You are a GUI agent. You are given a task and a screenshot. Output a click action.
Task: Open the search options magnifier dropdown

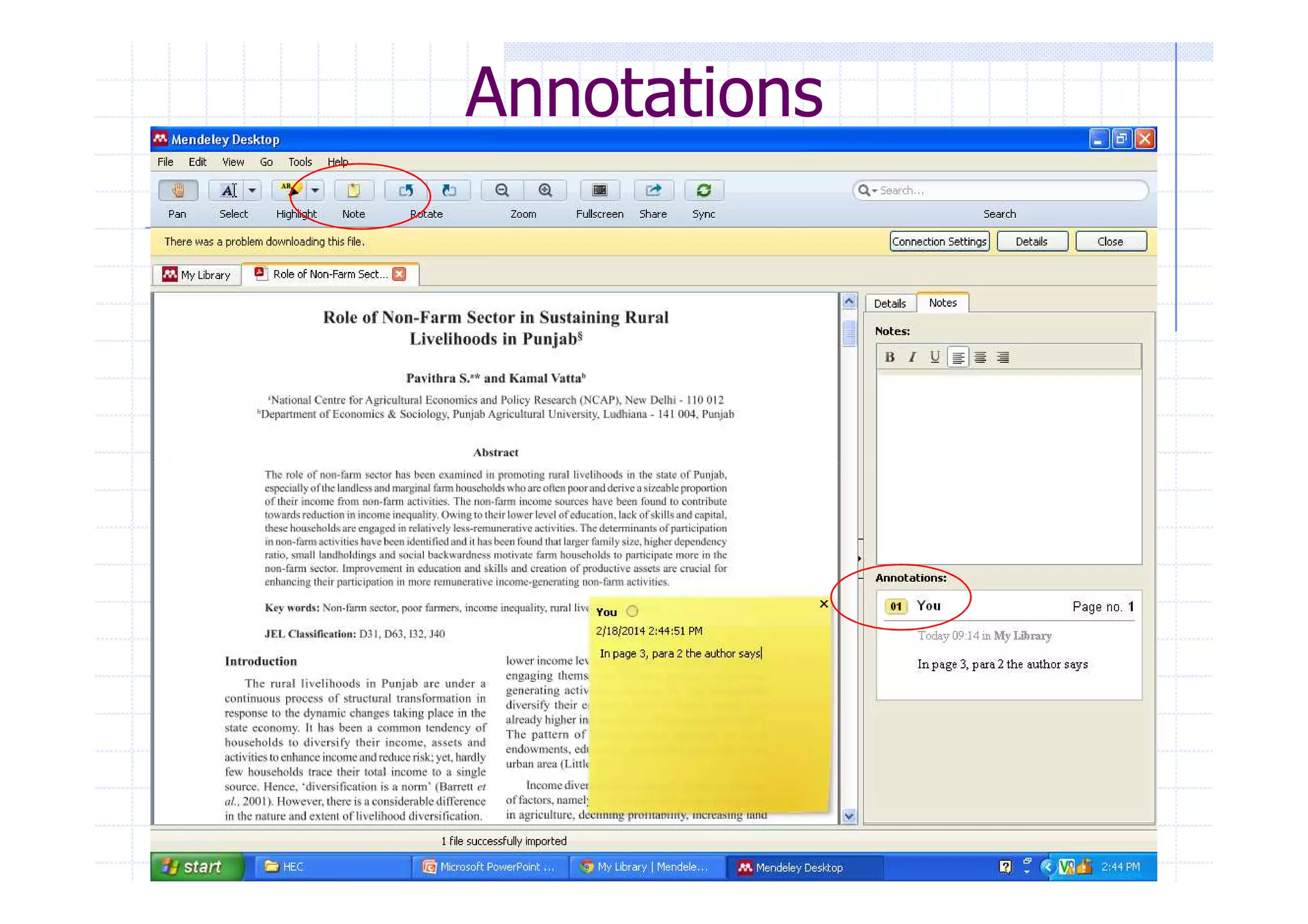(x=867, y=190)
